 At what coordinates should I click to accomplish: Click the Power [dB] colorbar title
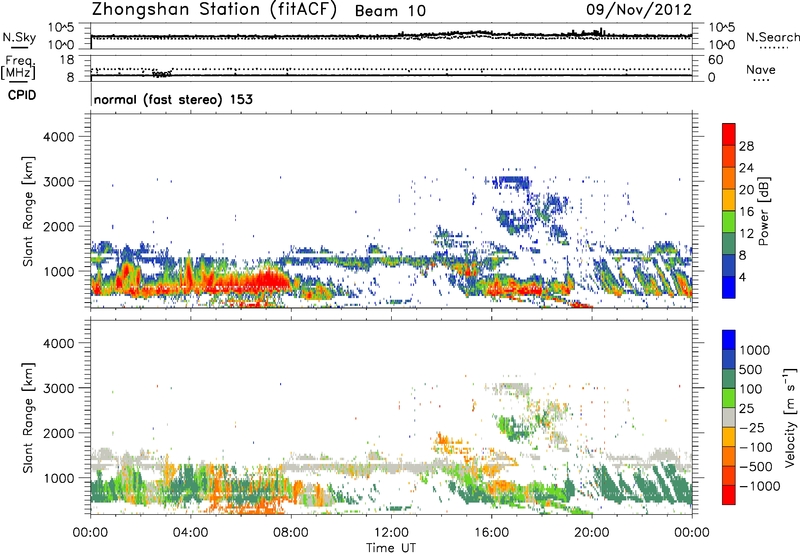pos(763,211)
